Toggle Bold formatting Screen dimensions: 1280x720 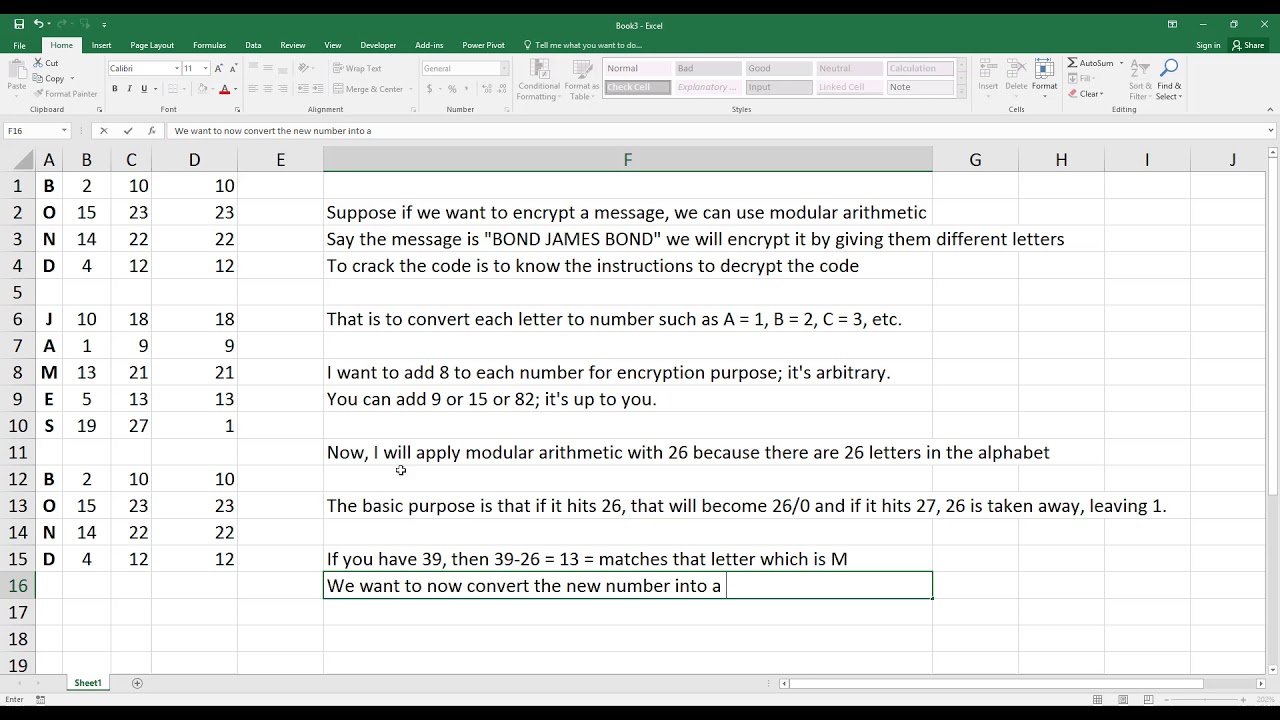pyautogui.click(x=115, y=89)
